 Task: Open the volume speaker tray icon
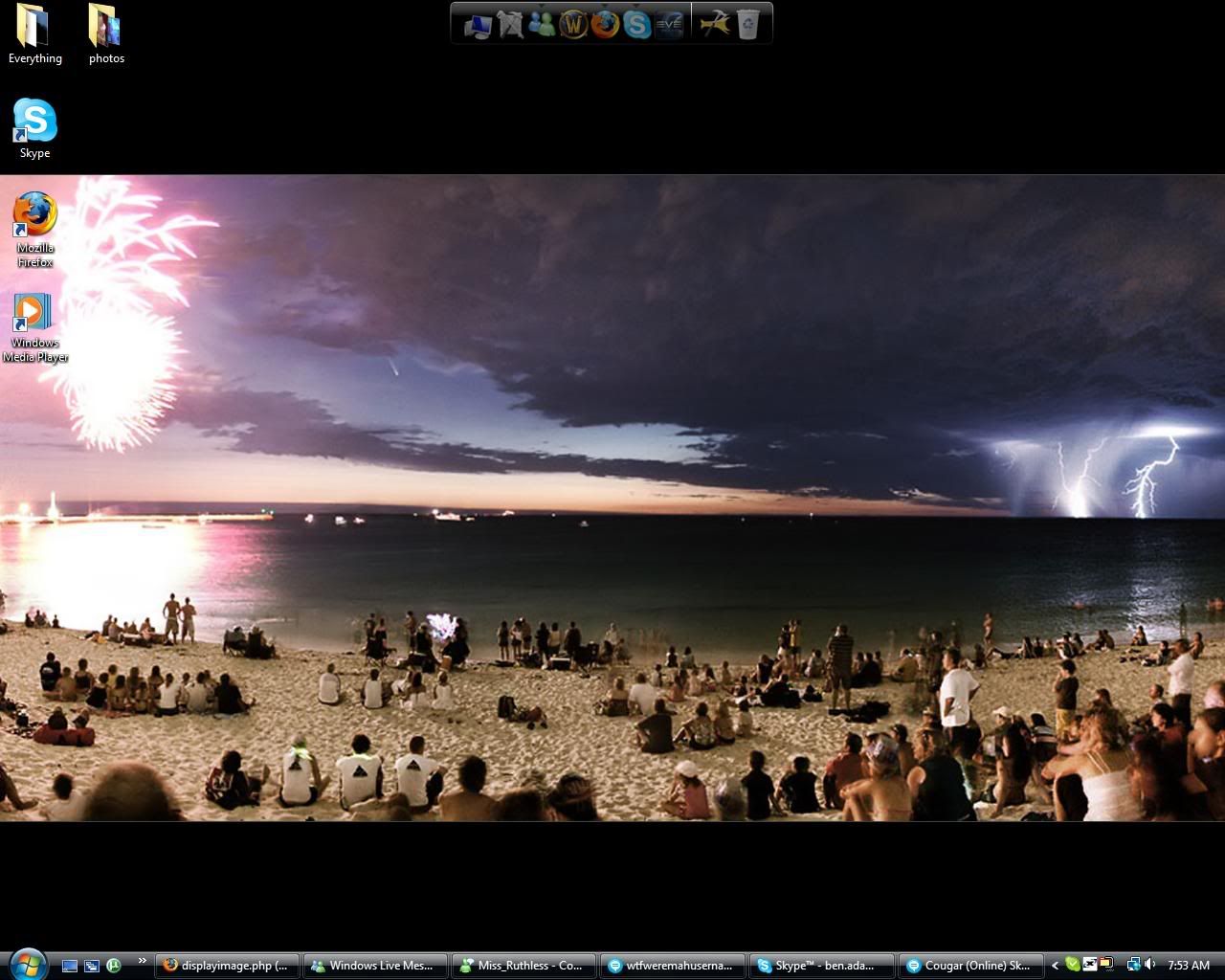[x=1149, y=965]
